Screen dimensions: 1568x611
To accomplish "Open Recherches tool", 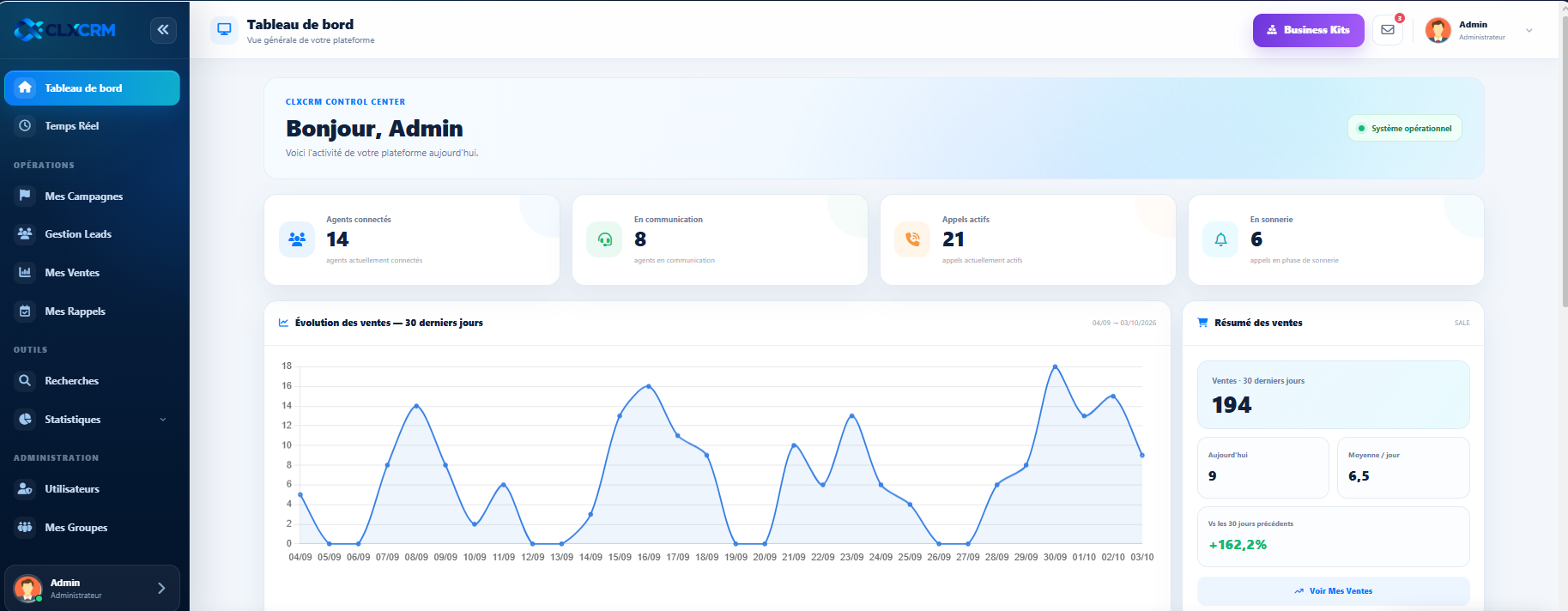I will click(x=92, y=381).
